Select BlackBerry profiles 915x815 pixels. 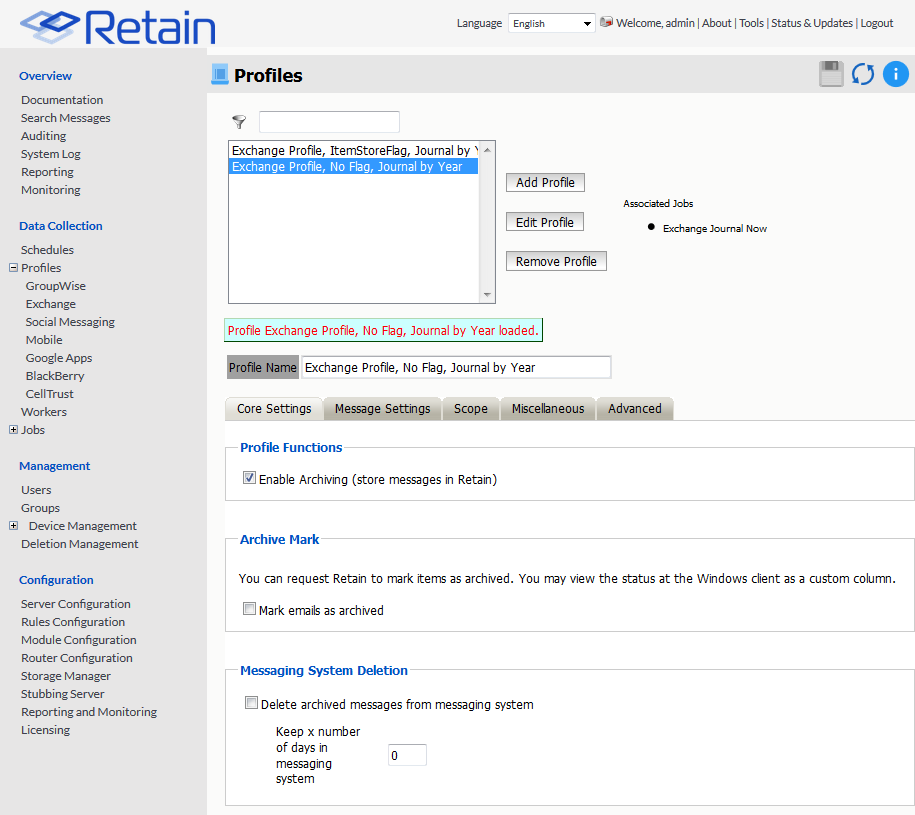(55, 376)
